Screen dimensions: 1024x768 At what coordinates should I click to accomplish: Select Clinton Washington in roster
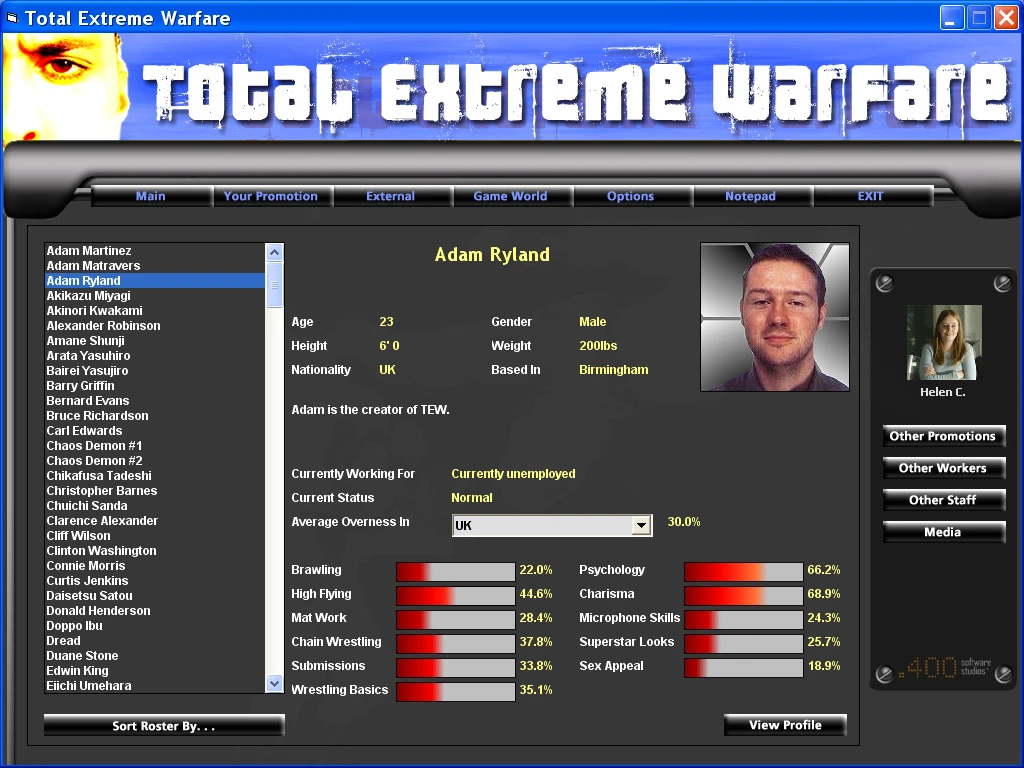[155, 551]
